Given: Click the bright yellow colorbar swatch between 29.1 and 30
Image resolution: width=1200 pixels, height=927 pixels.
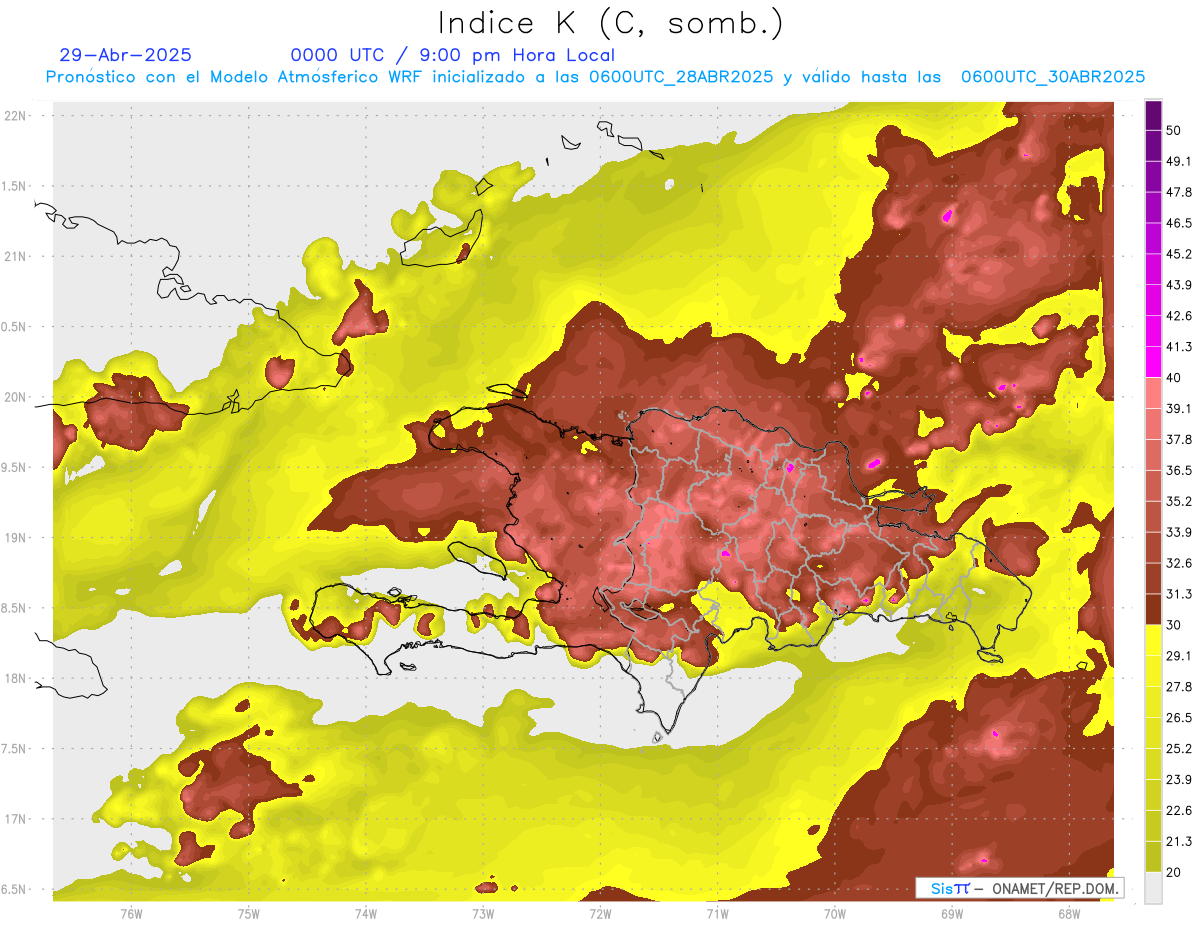Looking at the screenshot, I should 1153,640.
